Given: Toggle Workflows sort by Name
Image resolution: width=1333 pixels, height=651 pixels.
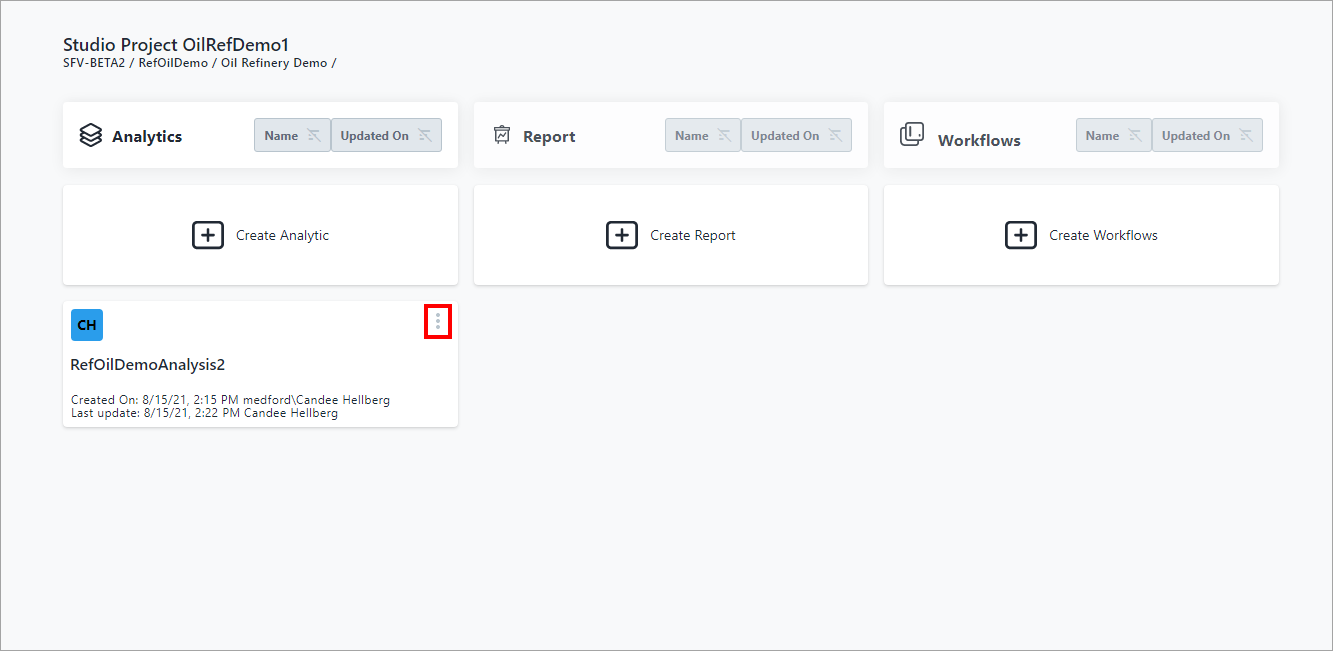Looking at the screenshot, I should 1113,136.
